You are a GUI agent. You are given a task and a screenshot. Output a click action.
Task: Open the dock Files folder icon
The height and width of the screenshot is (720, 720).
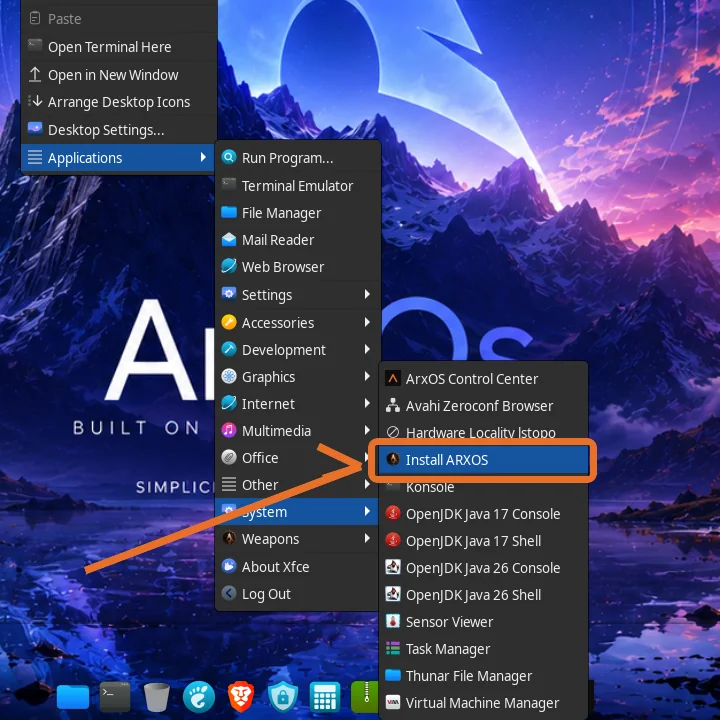tap(73, 697)
